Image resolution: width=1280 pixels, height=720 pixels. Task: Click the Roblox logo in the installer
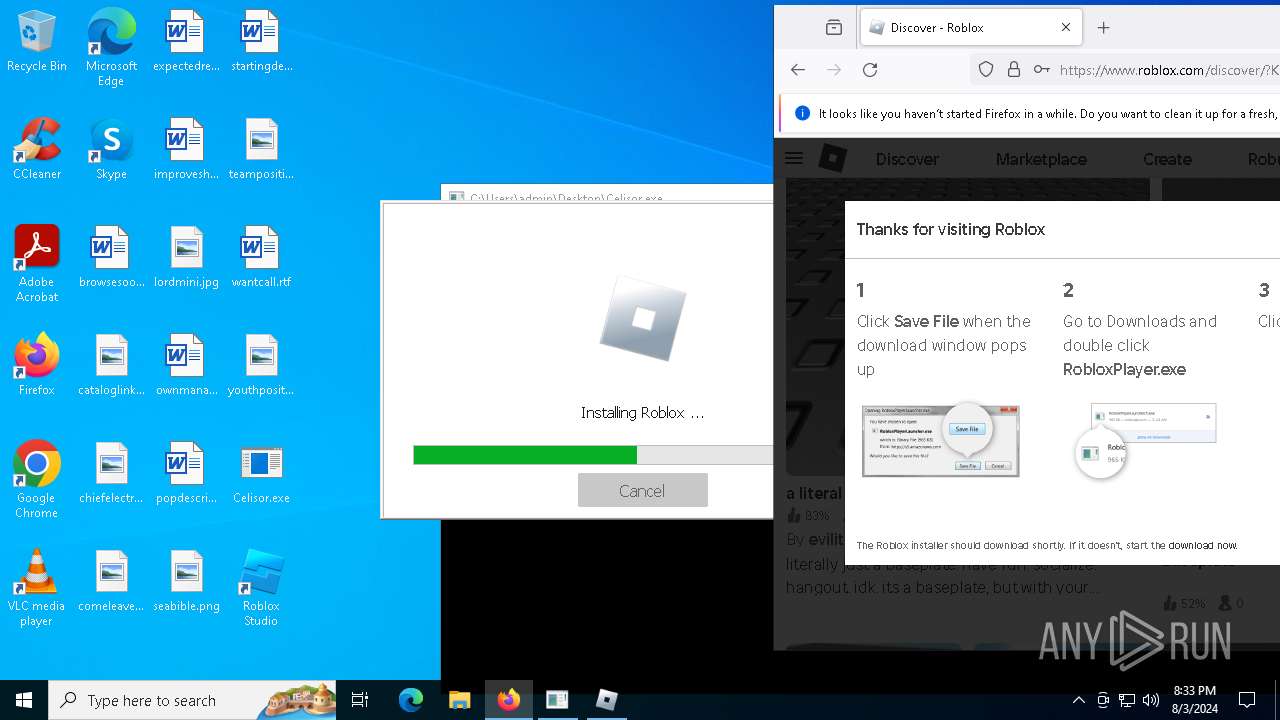click(x=643, y=319)
